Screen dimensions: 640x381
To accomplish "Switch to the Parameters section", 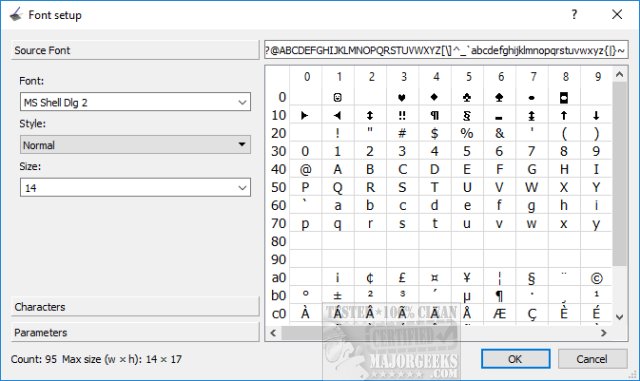I will click(135, 332).
